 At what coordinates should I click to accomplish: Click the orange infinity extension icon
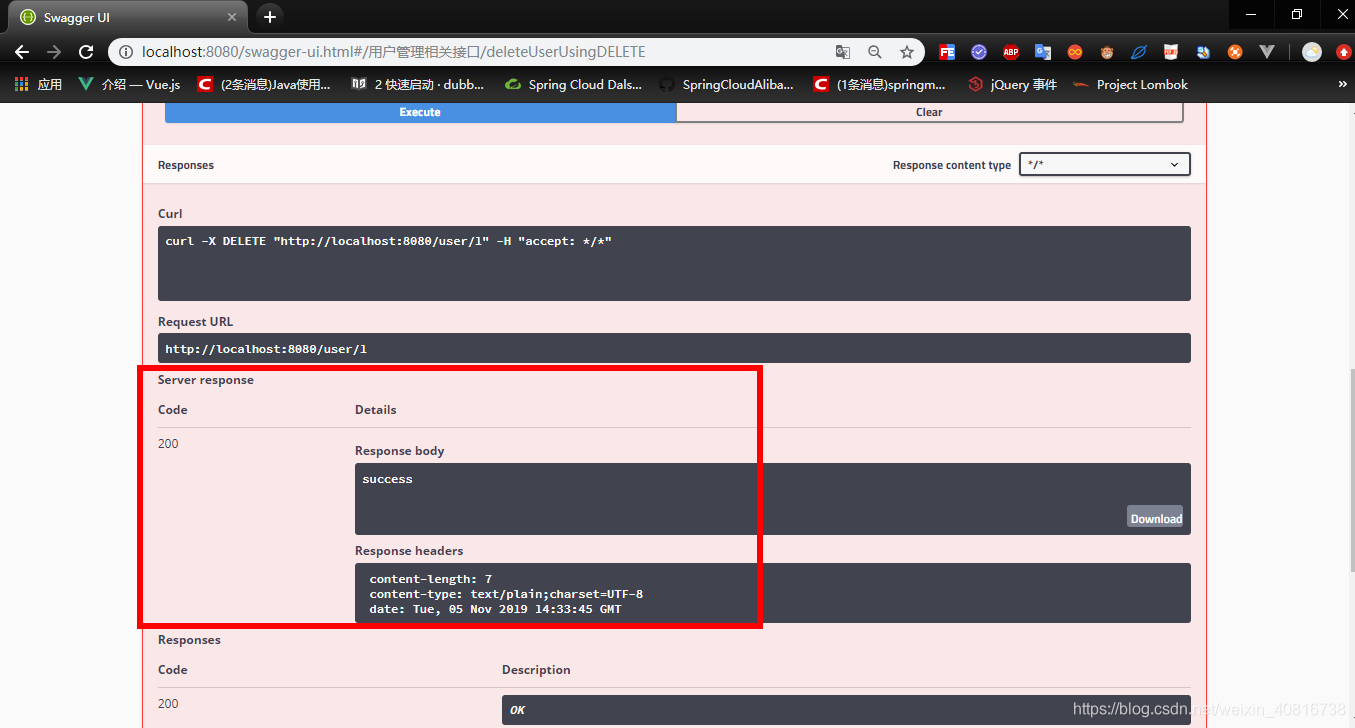pos(1075,52)
